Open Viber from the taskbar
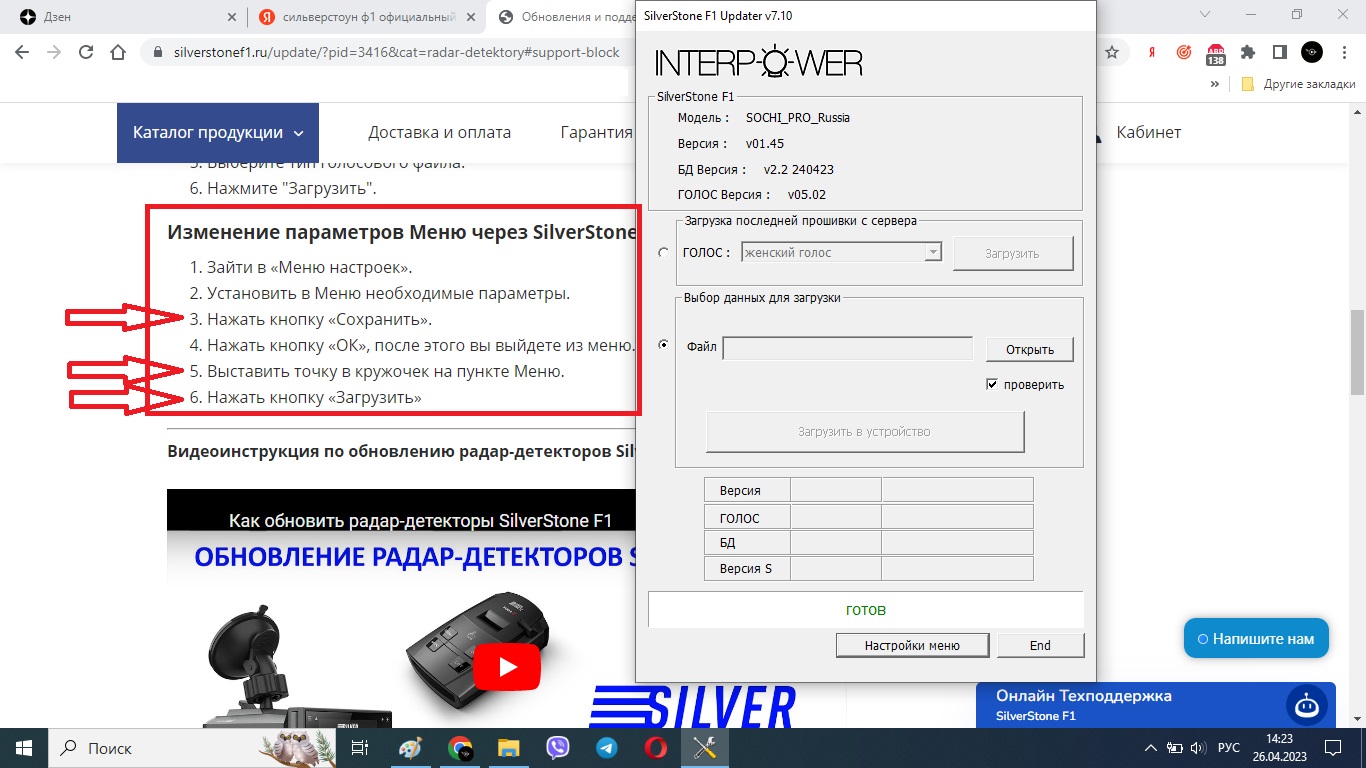1366x768 pixels. (x=558, y=747)
